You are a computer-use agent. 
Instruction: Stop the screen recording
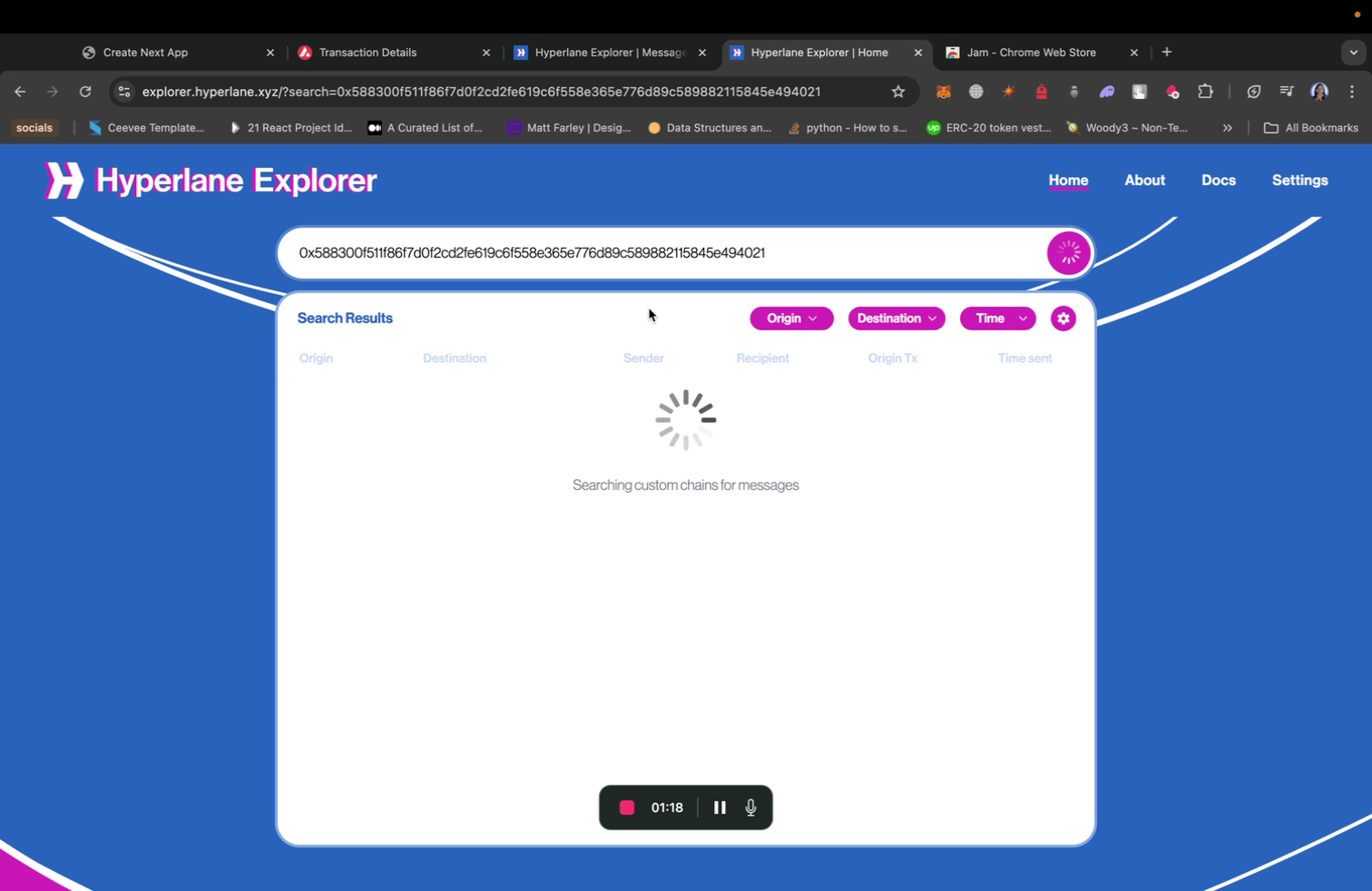point(627,808)
